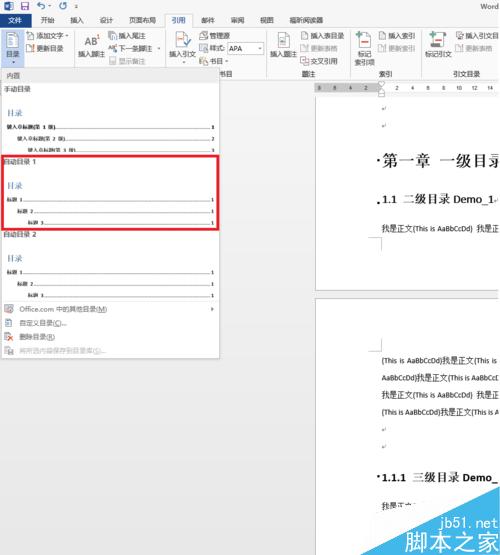The width and height of the screenshot is (500, 555).
Task: Click the Word application icon in title bar
Action: (8, 6)
